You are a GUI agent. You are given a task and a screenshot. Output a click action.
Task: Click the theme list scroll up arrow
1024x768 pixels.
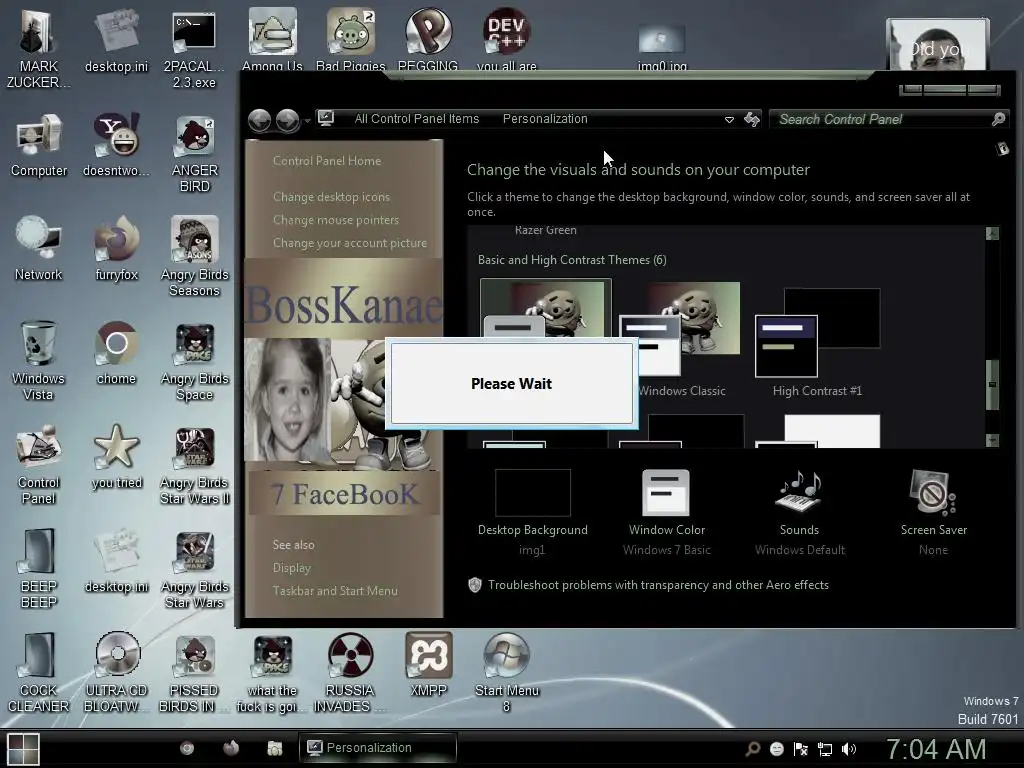[992, 233]
